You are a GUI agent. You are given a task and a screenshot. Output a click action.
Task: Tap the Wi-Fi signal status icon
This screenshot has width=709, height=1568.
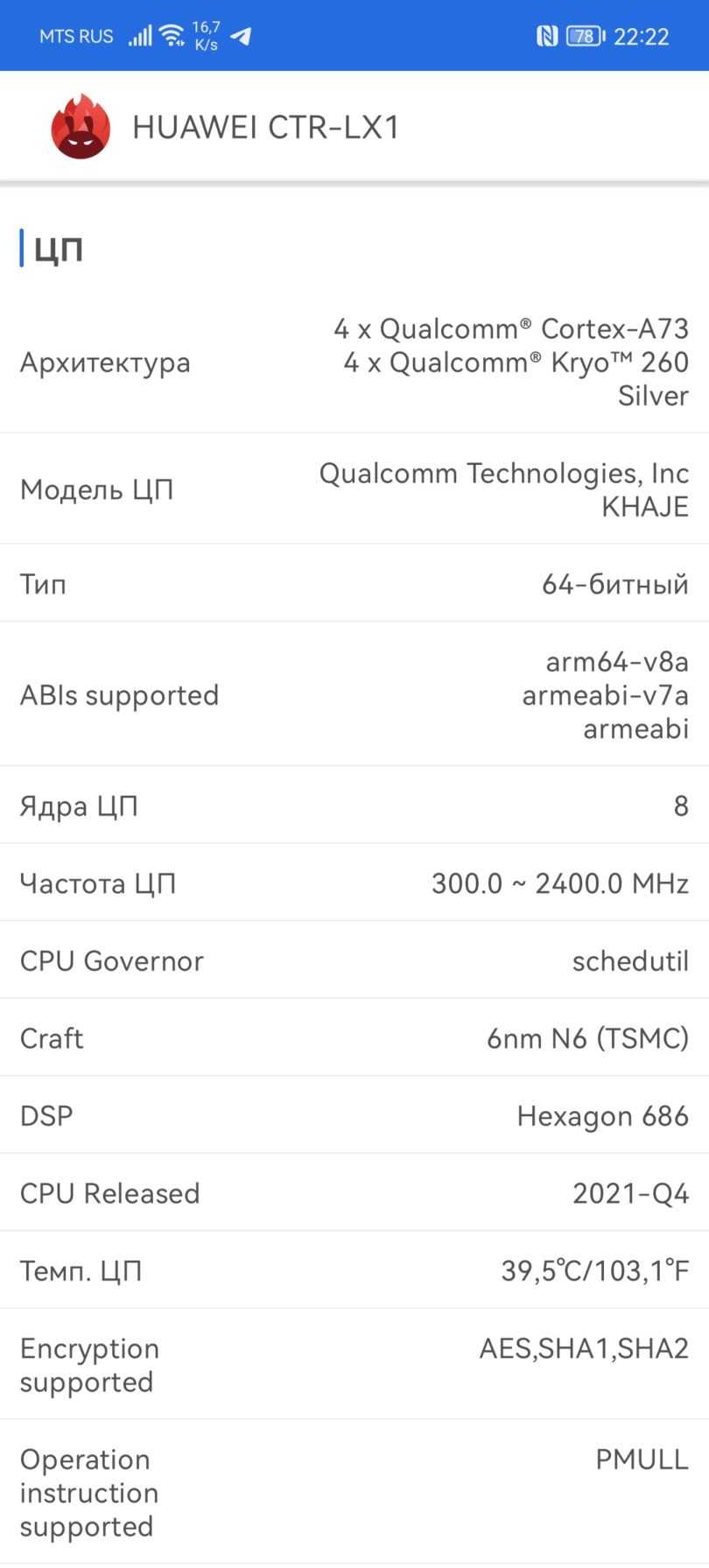pyautogui.click(x=172, y=36)
